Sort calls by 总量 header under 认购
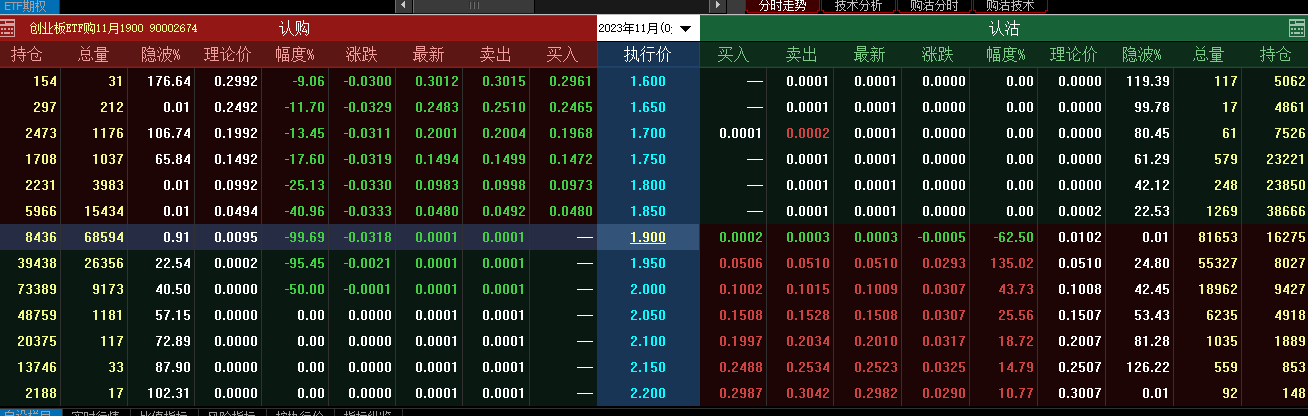The height and width of the screenshot is (416, 1308). point(93,54)
